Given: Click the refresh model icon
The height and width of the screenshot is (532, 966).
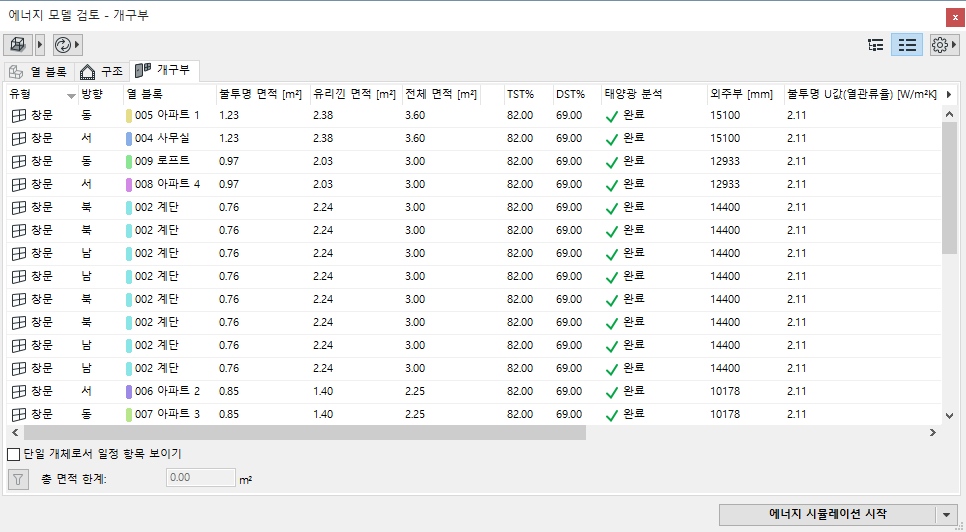Looking at the screenshot, I should click(62, 45).
